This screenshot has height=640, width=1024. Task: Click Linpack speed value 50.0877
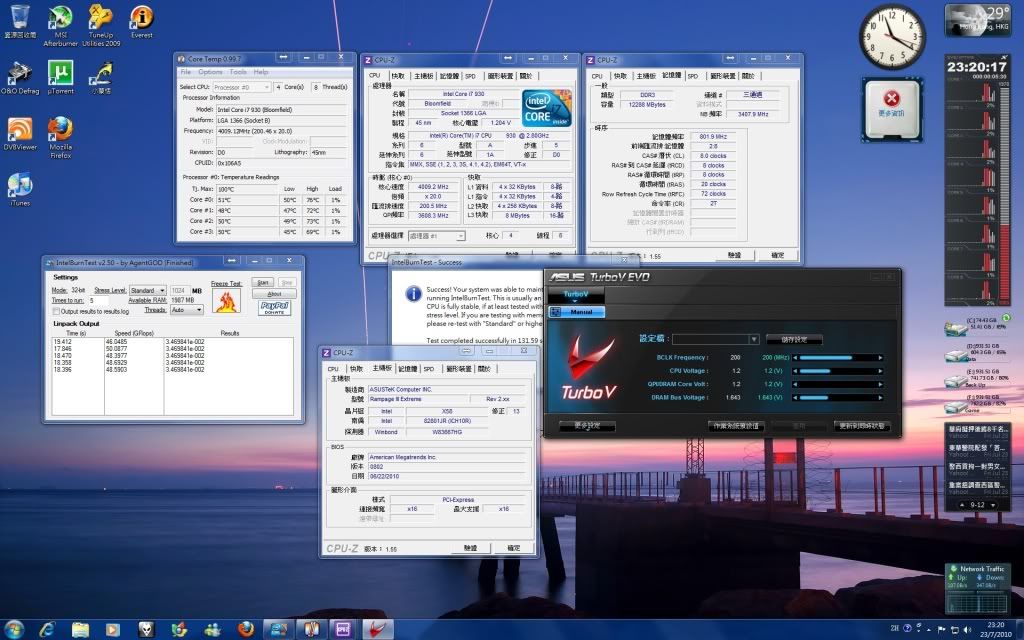click(x=116, y=349)
